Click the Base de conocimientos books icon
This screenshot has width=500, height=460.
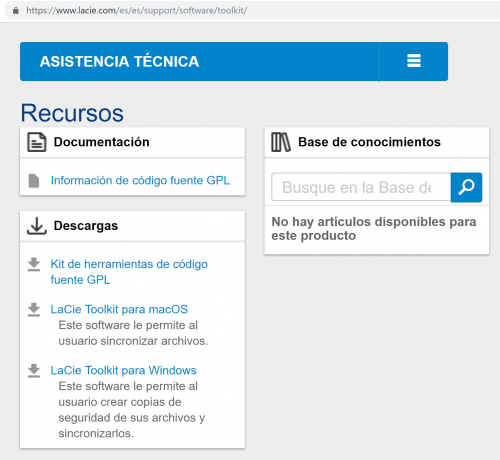281,142
